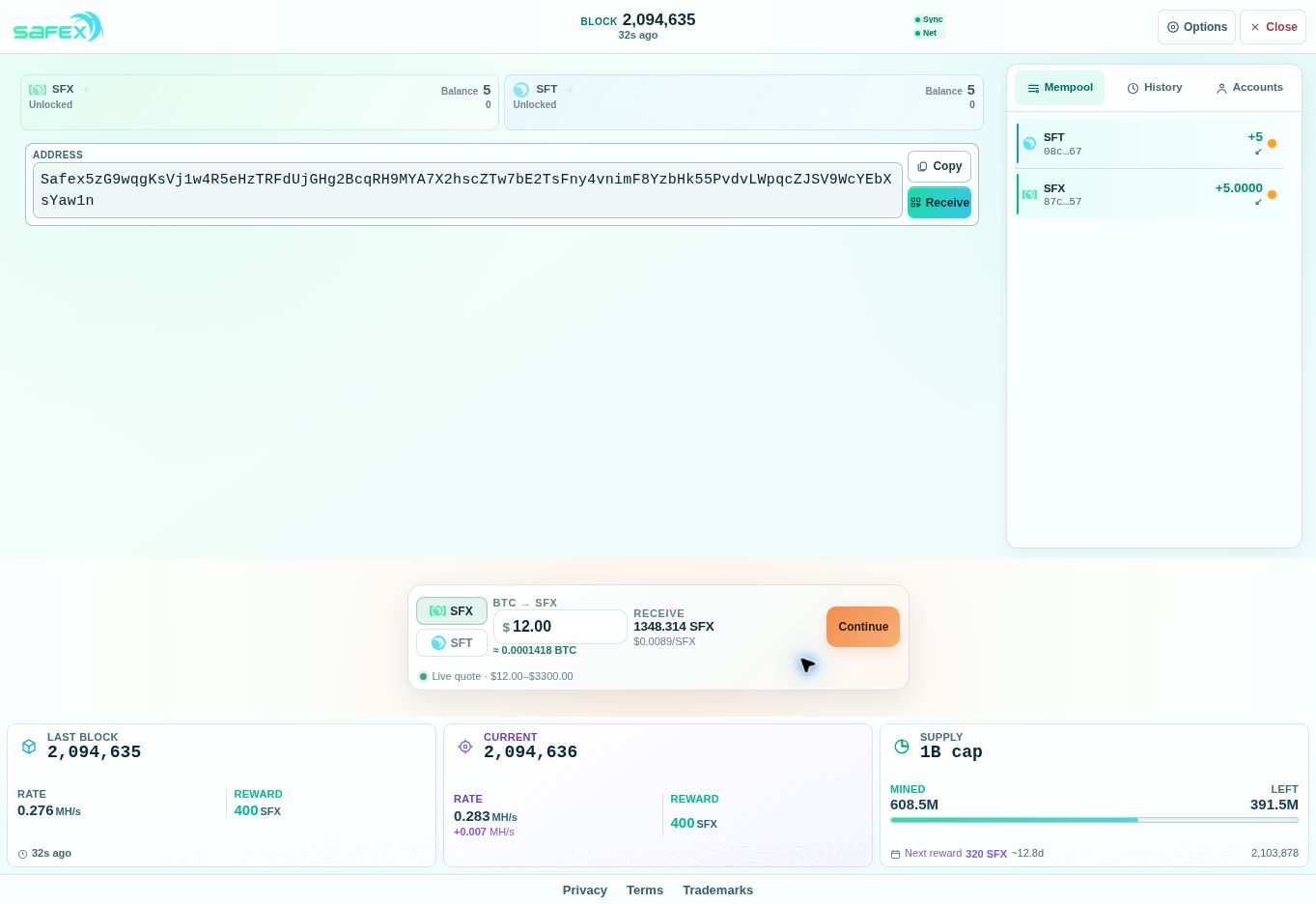Click the cube icon beside Last Block
Screen dimensions: 1316x904
[x=29, y=746]
